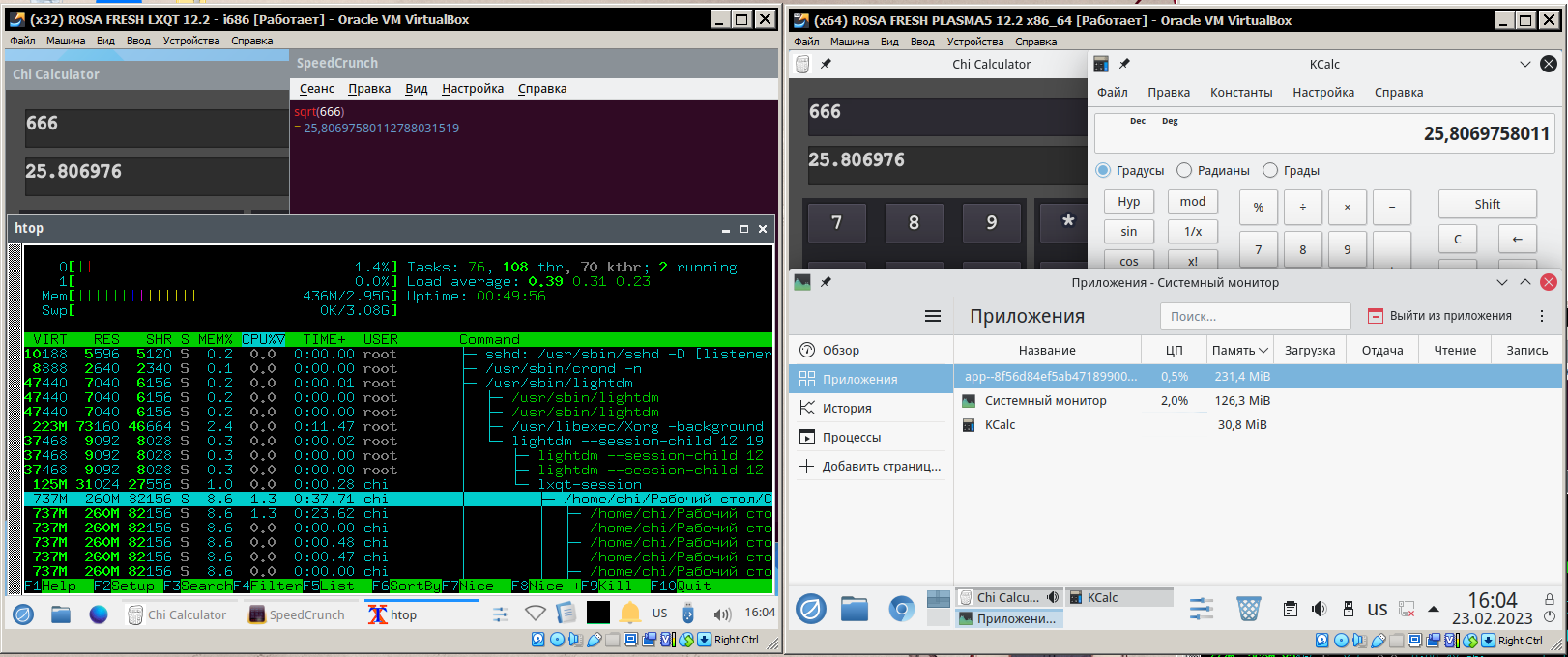
Task: Open the clipboard icon in Plasma system tray
Action: pyautogui.click(x=1290, y=609)
